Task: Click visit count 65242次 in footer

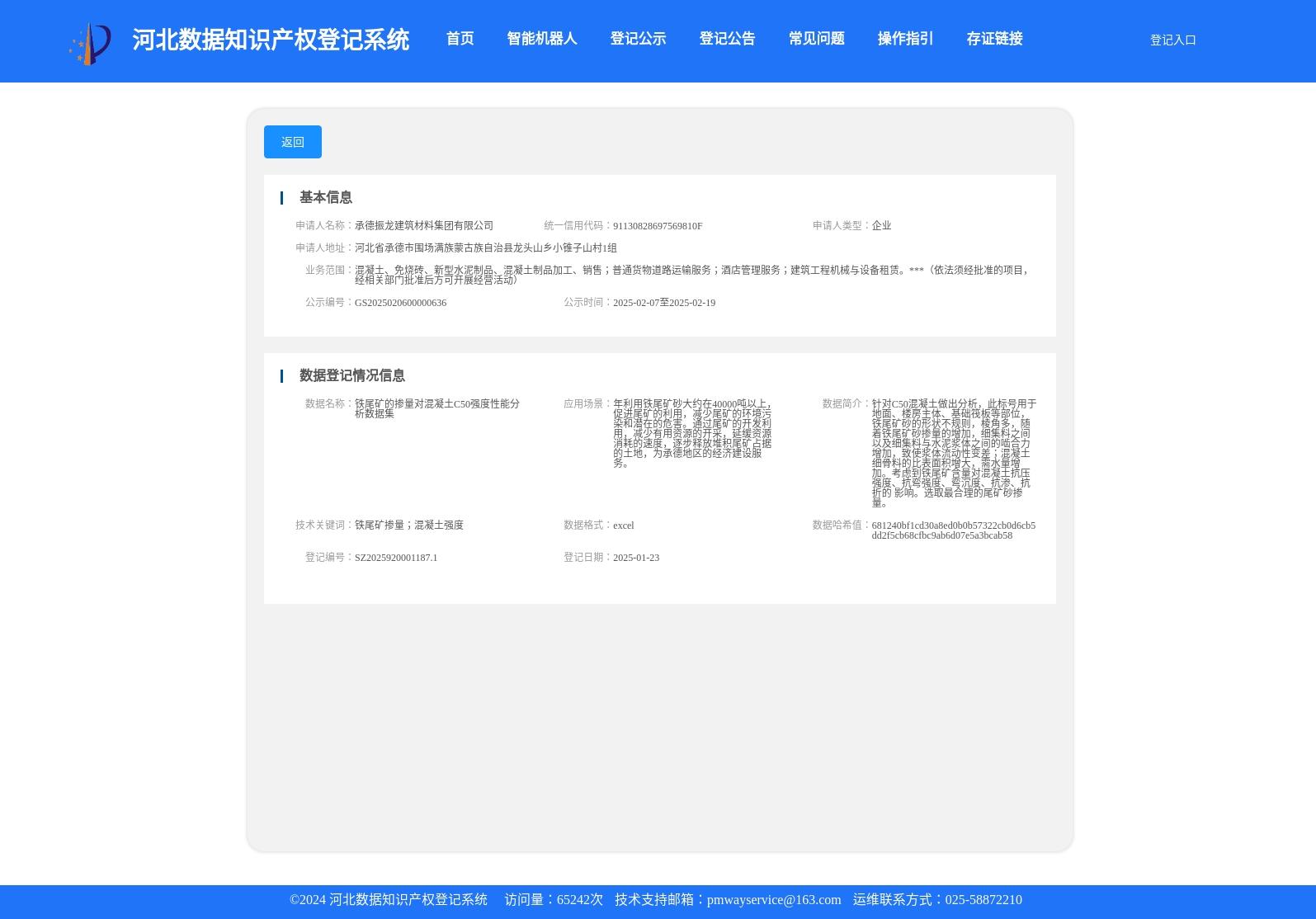Action: 580,900
